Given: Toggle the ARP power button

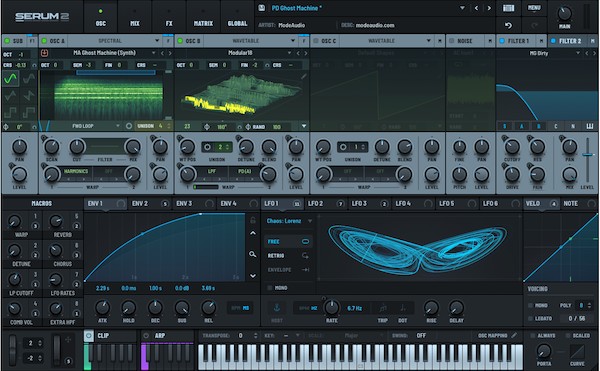Looking at the screenshot, I should 146,335.
